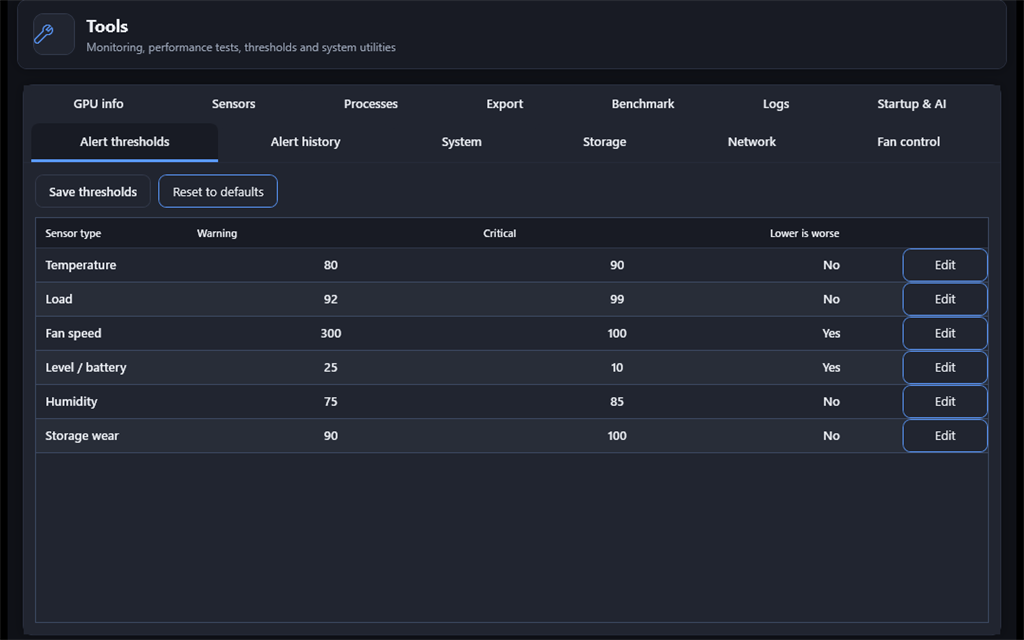Click Reset to defaults button
Viewport: 1024px width, 640px height.
218,191
